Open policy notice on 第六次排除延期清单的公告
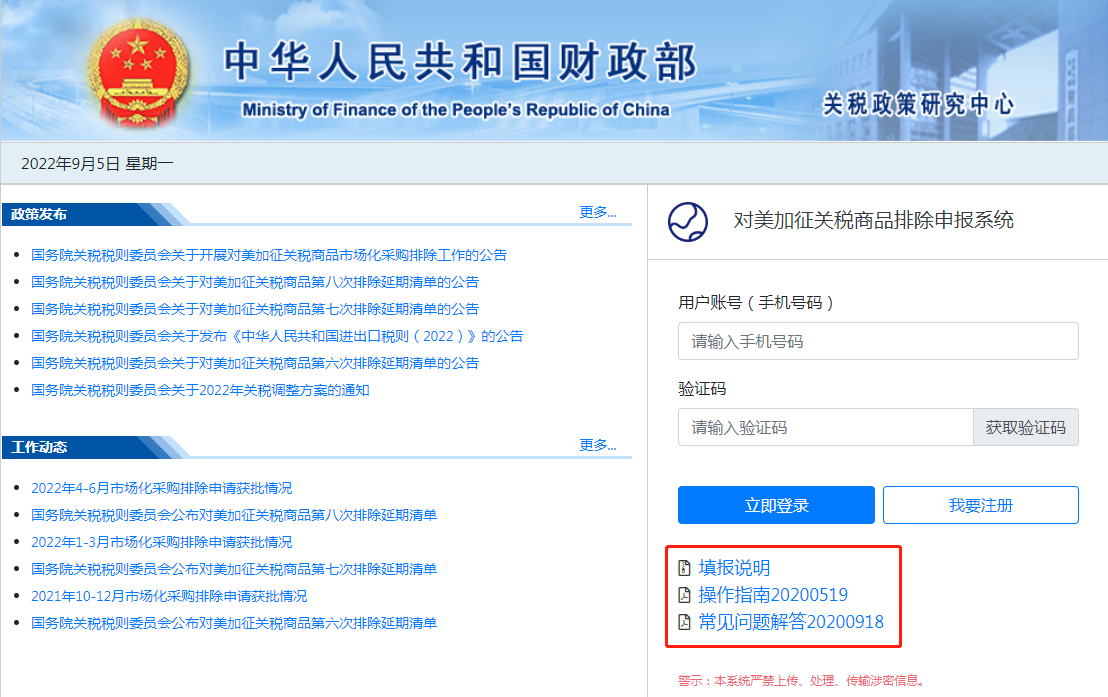 pos(254,363)
